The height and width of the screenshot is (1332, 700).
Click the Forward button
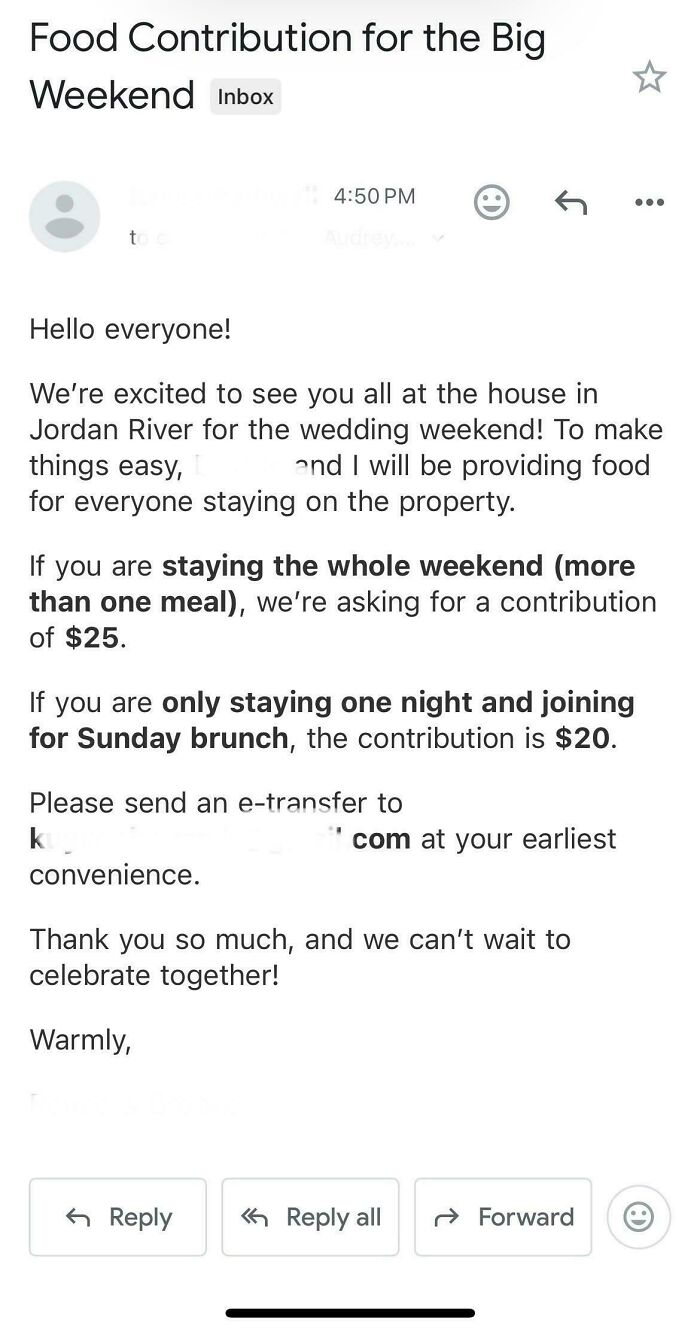[503, 1217]
